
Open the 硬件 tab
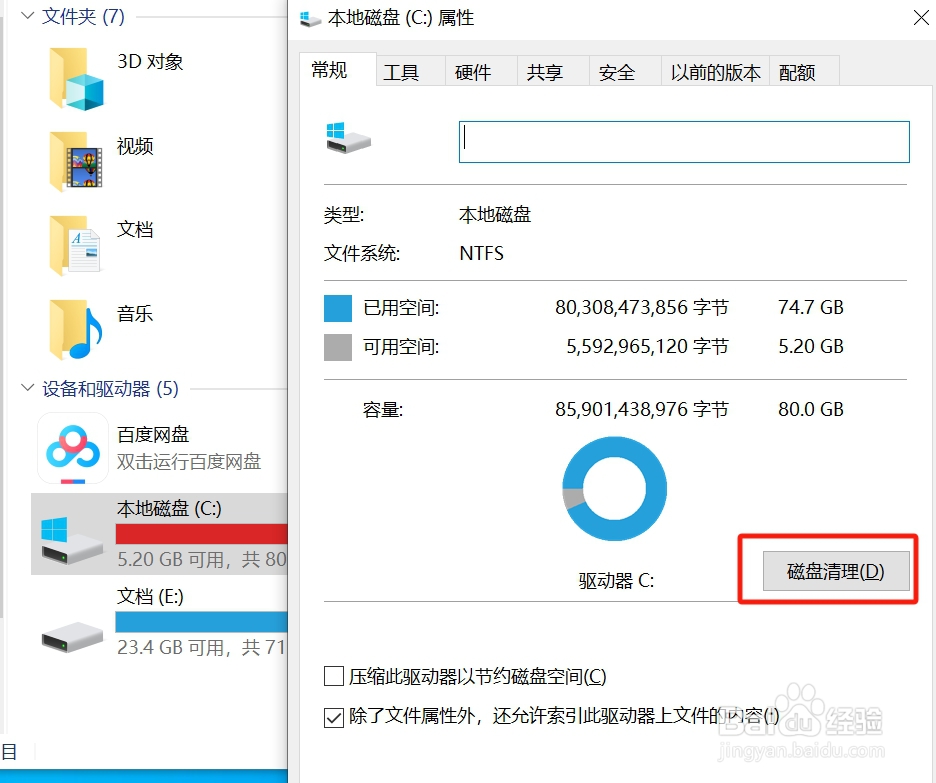[x=474, y=71]
